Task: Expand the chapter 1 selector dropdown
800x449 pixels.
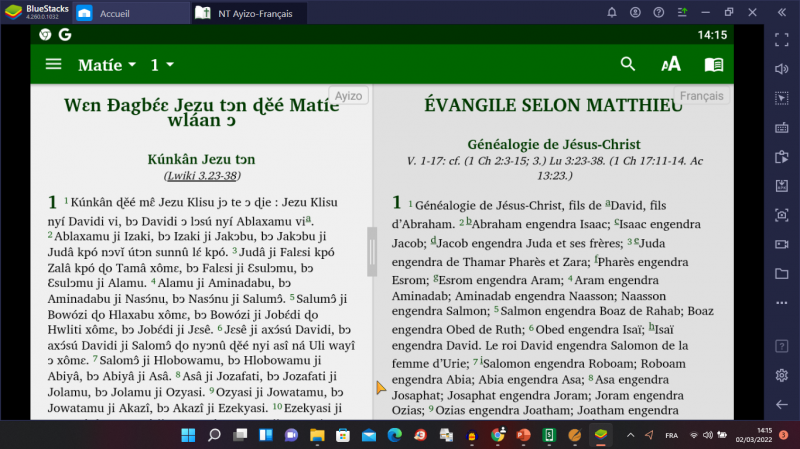Action: coord(162,65)
